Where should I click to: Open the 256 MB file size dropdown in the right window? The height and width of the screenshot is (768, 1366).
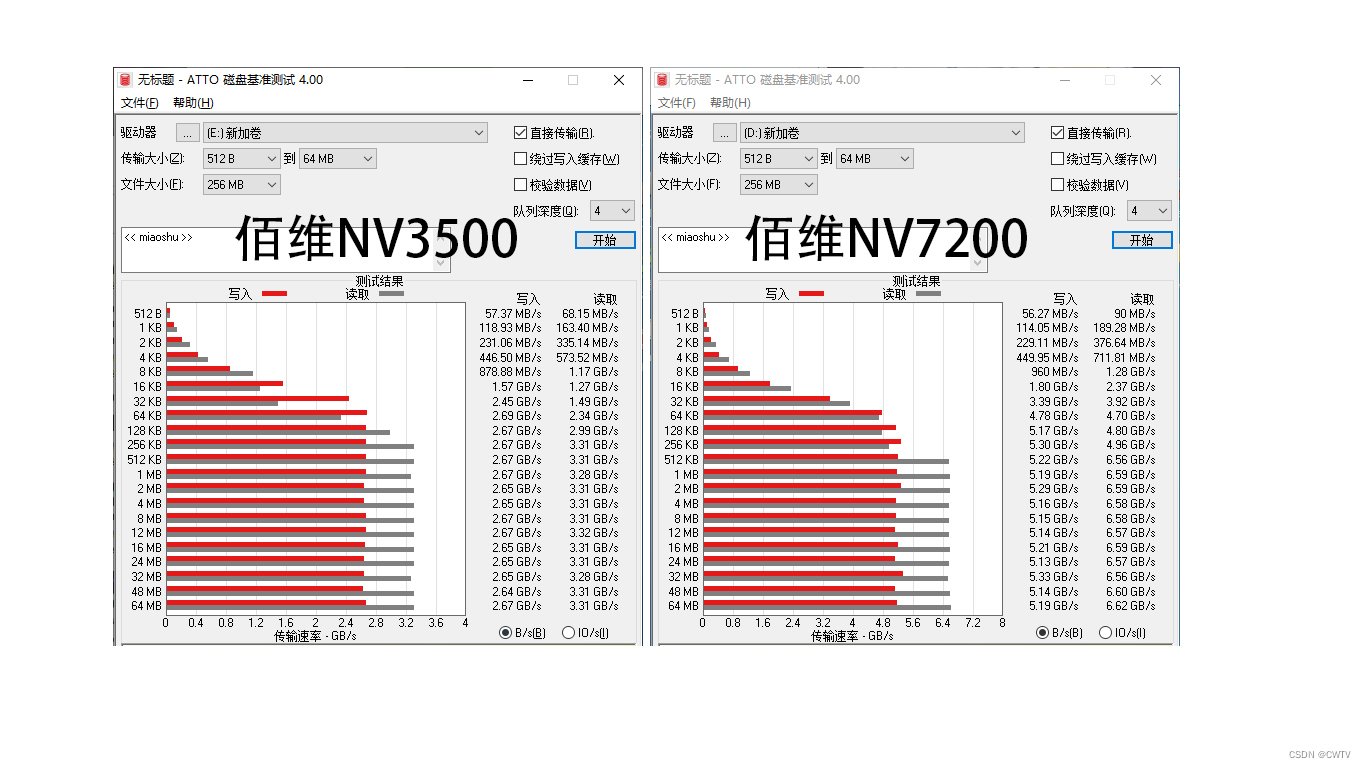[779, 185]
